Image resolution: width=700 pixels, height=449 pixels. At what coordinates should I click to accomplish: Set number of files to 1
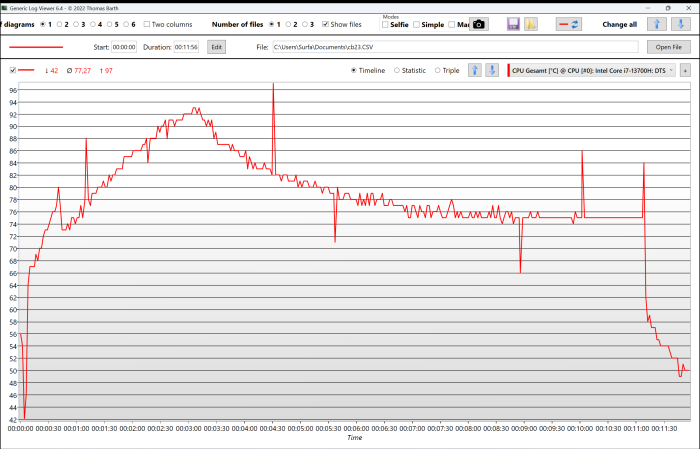pos(271,25)
